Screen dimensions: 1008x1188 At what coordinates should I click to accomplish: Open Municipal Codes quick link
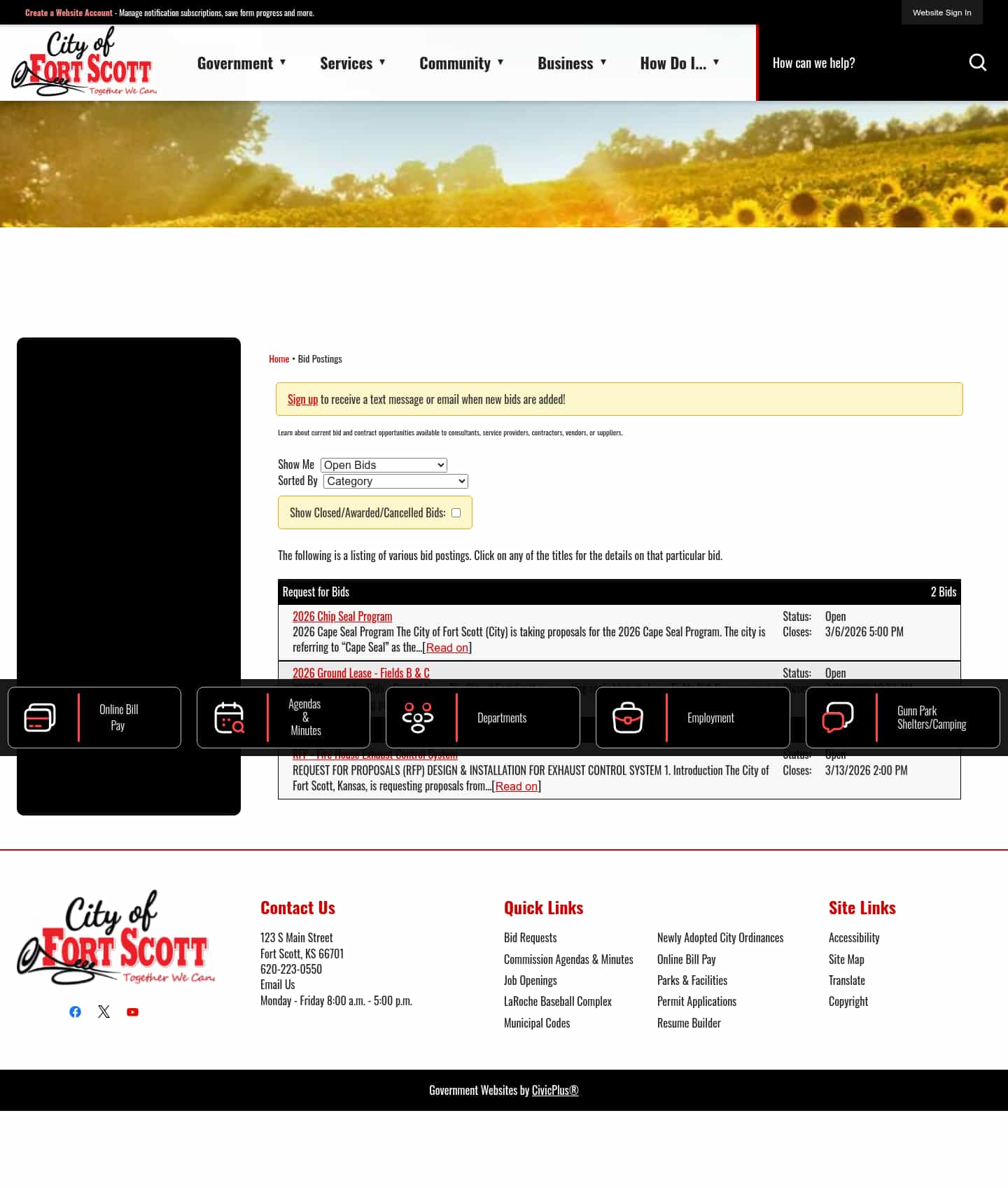(537, 1023)
